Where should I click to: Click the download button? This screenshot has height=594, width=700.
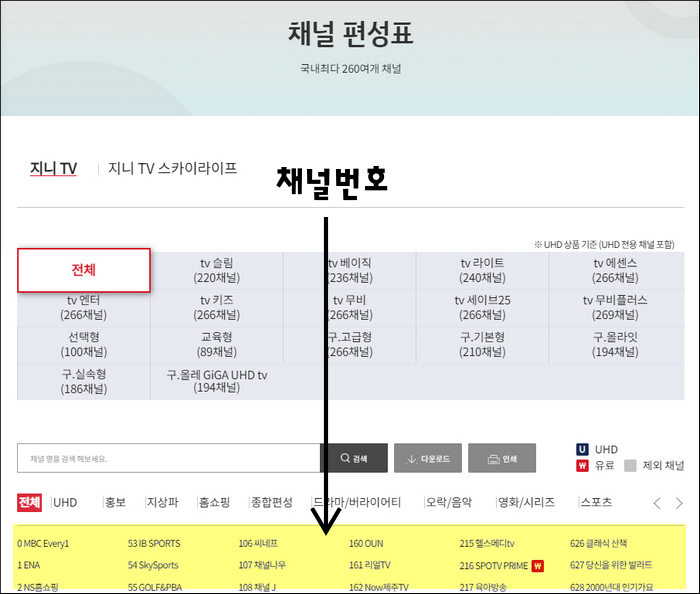pos(428,459)
